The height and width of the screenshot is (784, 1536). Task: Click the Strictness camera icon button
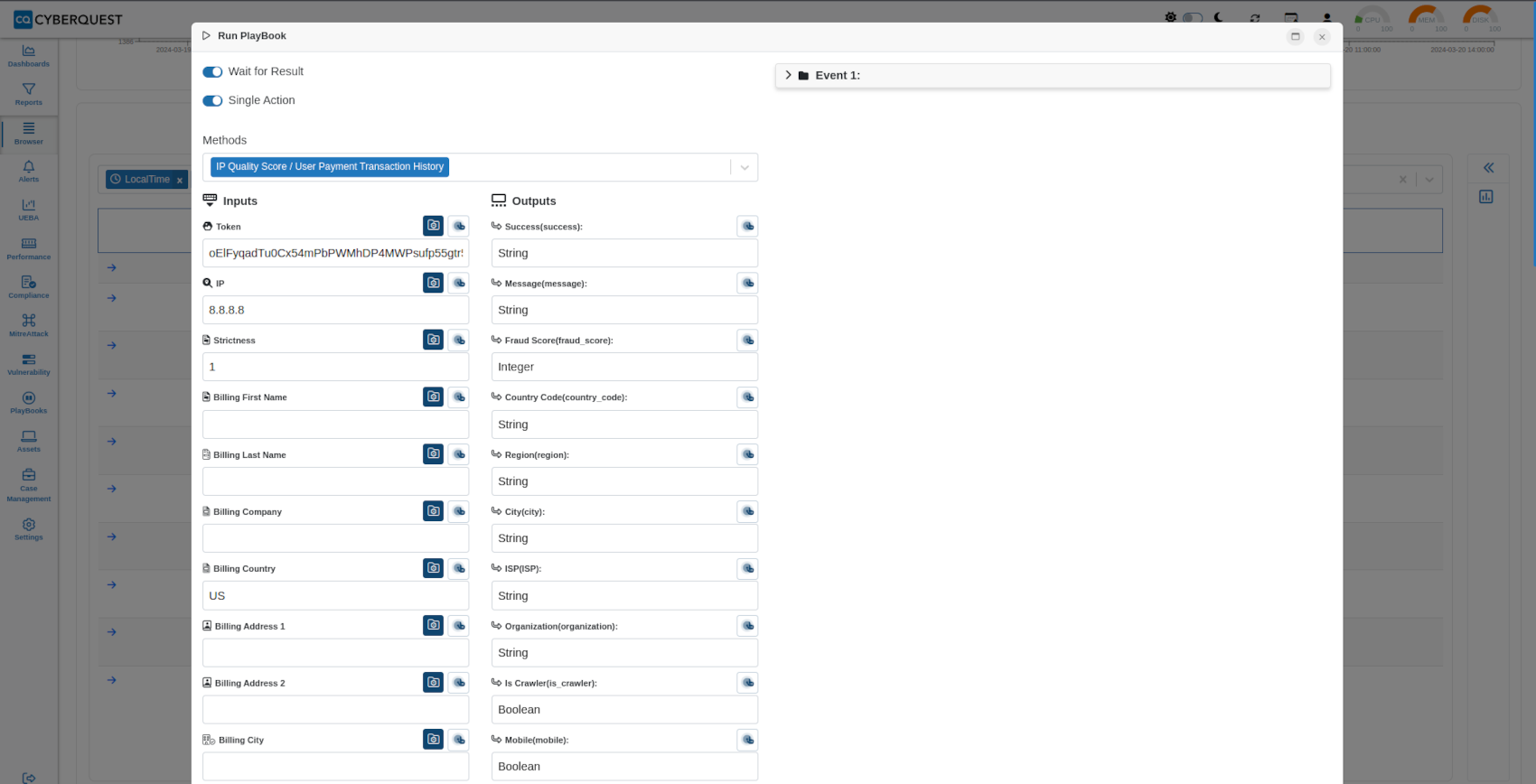(x=434, y=340)
